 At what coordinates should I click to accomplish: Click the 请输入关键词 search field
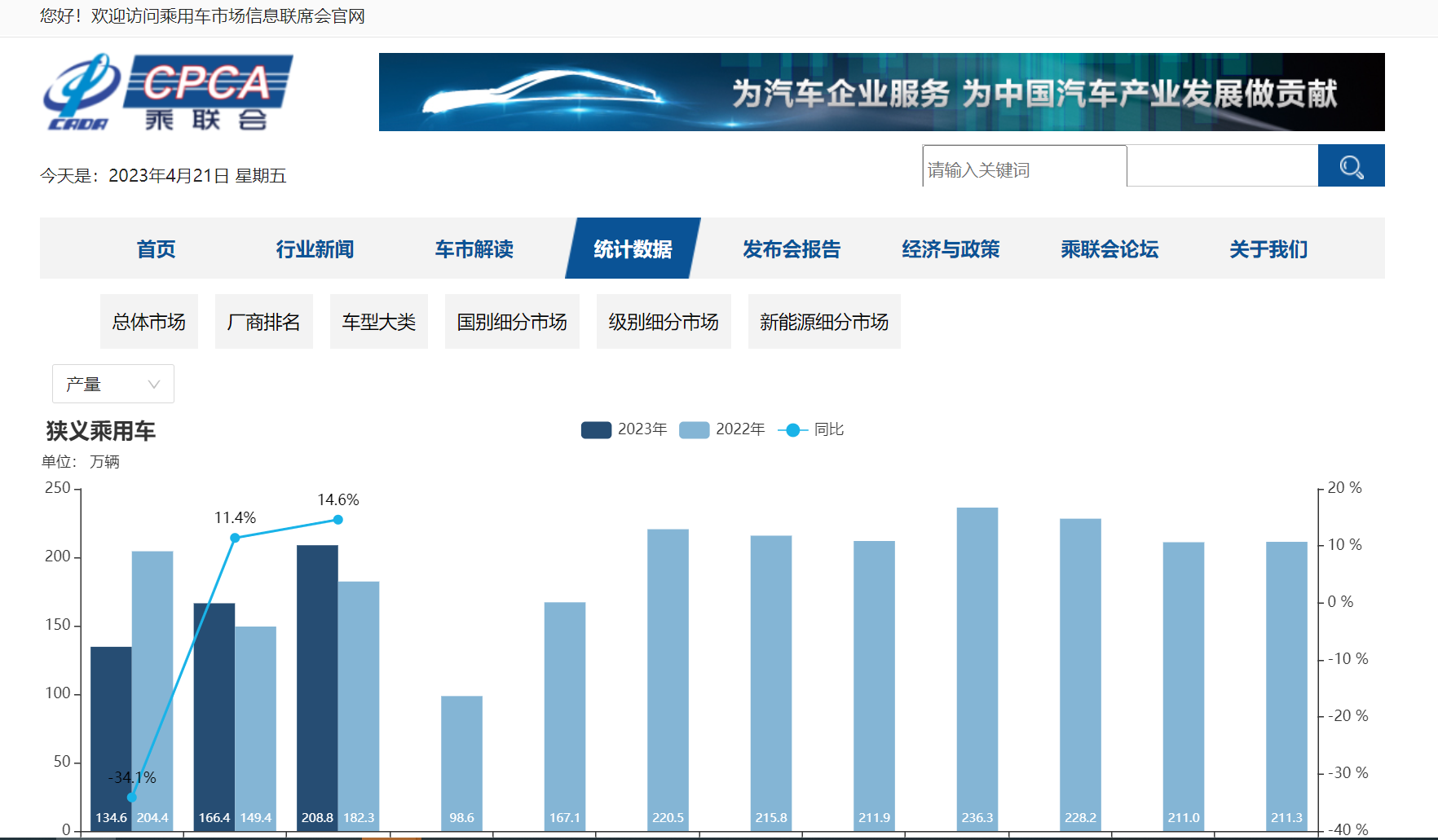[1024, 169]
